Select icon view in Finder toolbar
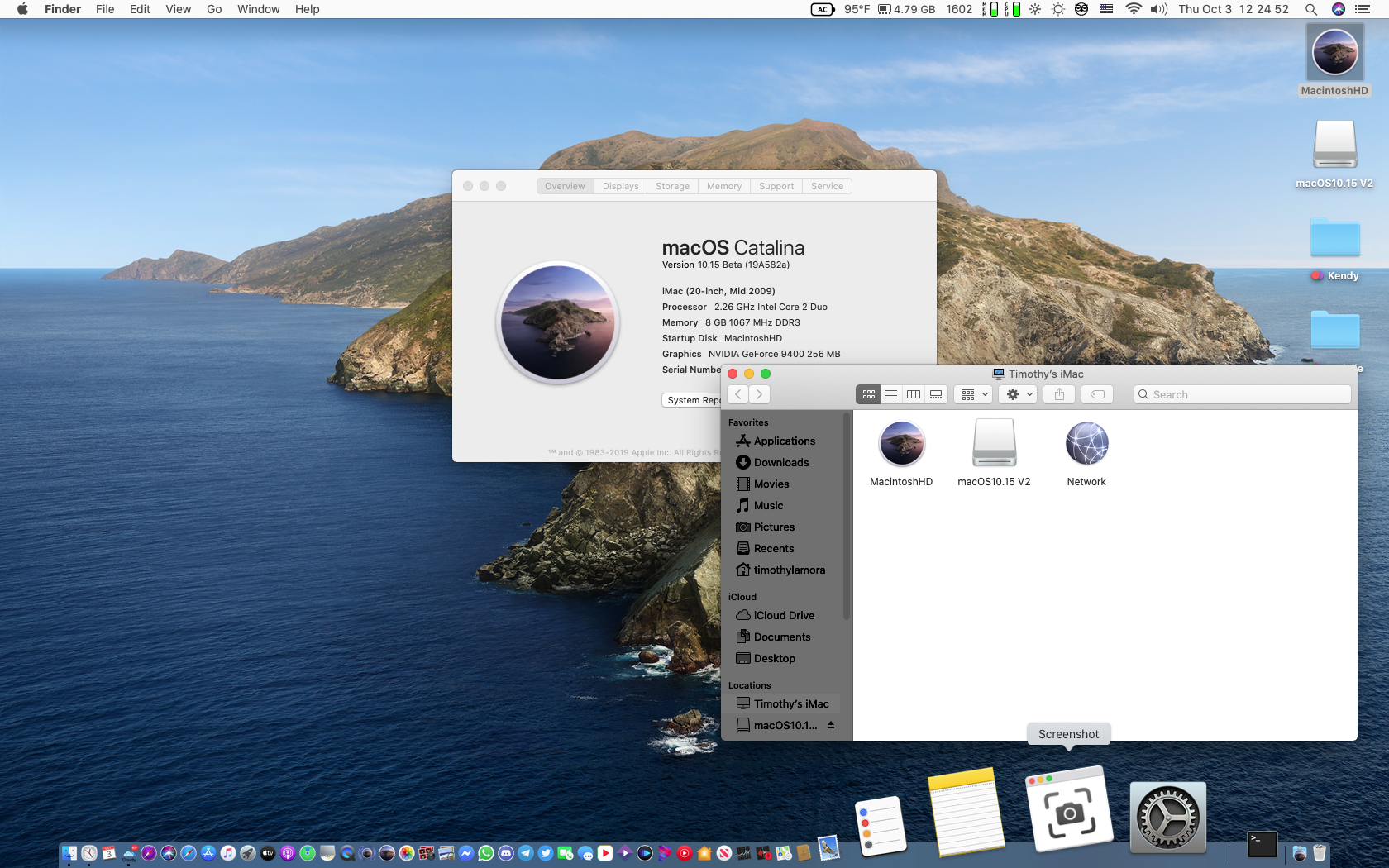 click(868, 395)
